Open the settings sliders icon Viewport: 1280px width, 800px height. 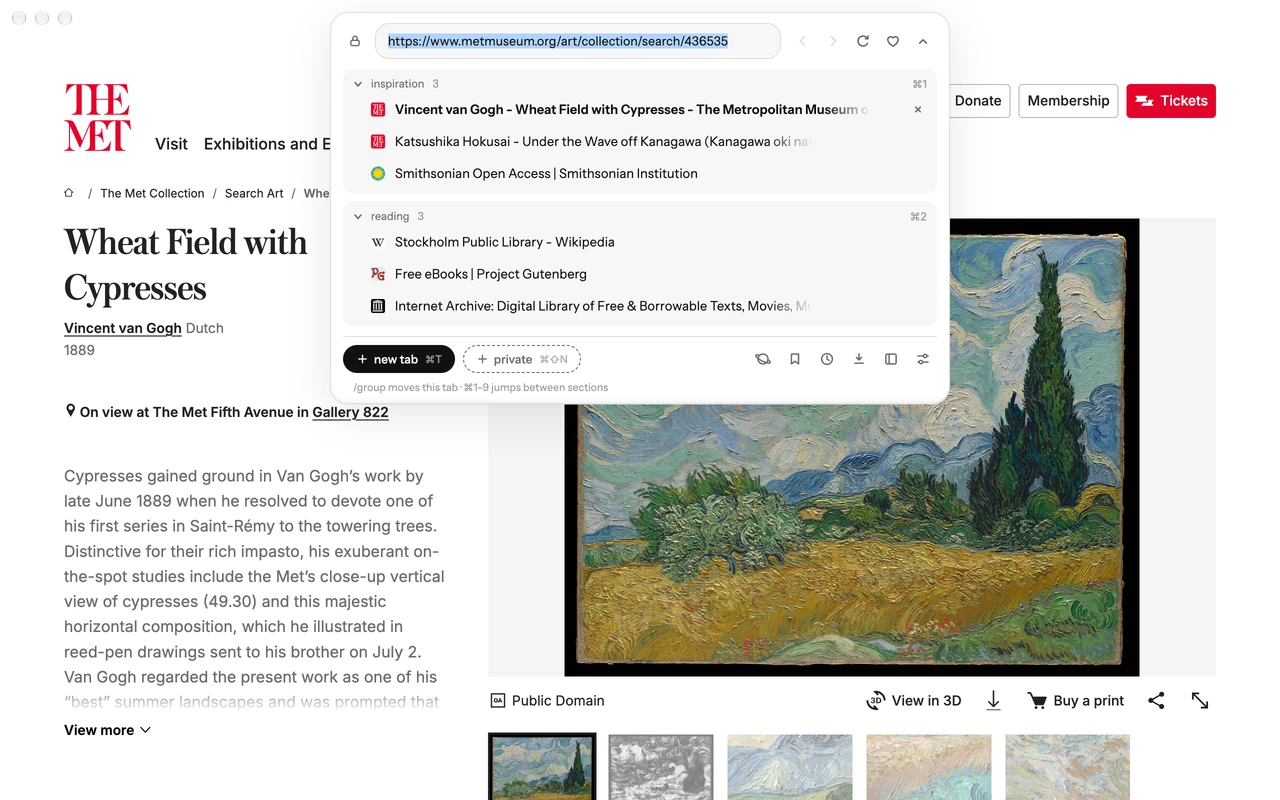923,359
